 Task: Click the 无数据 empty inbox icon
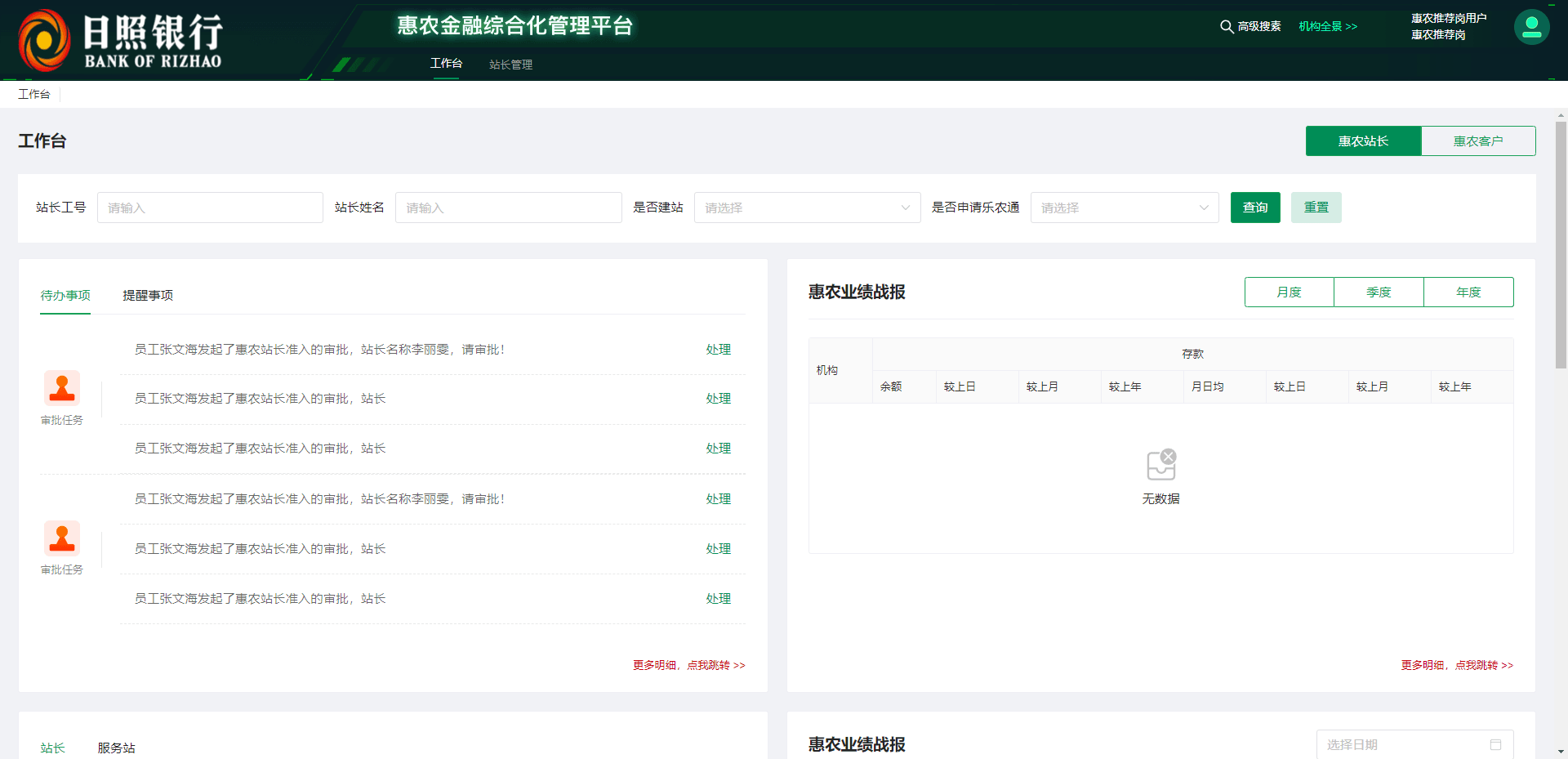1161,465
